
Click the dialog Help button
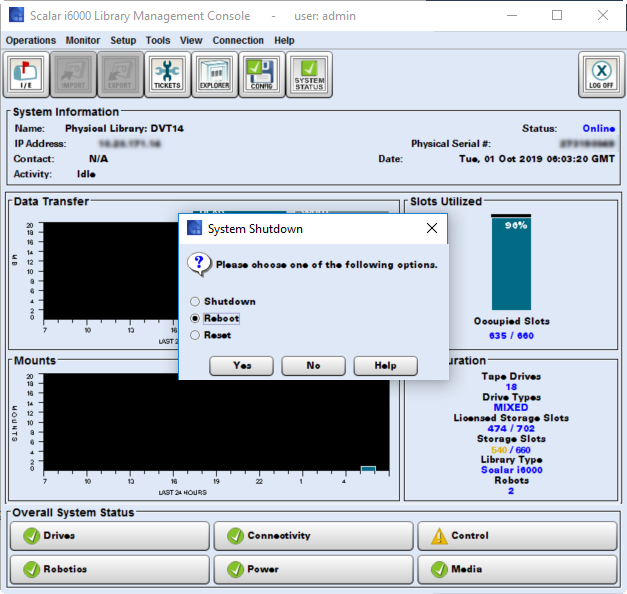(x=385, y=366)
